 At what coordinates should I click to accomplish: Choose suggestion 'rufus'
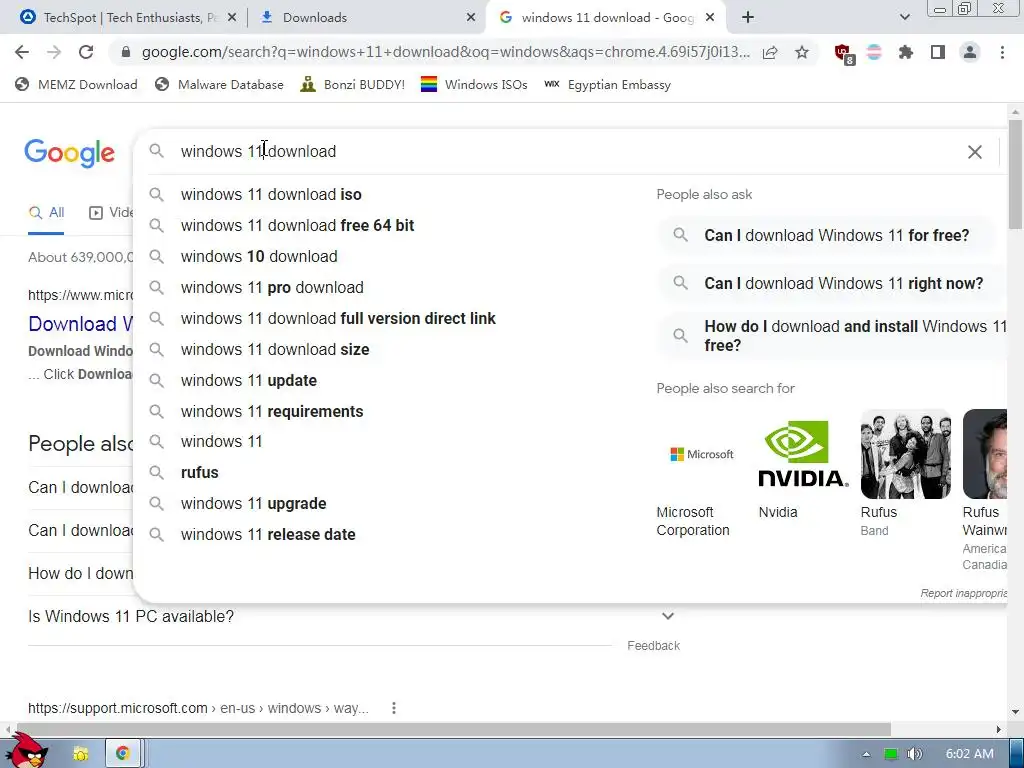point(392,473)
